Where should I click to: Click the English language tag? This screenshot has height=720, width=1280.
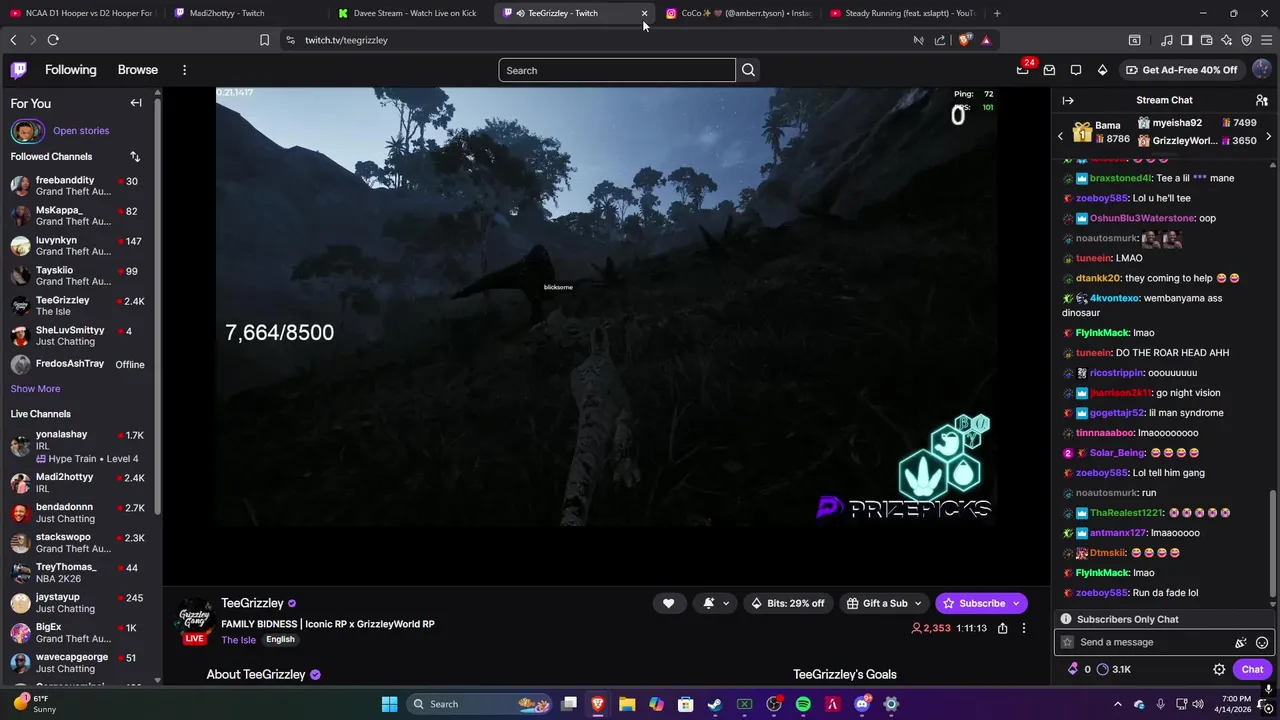point(280,640)
